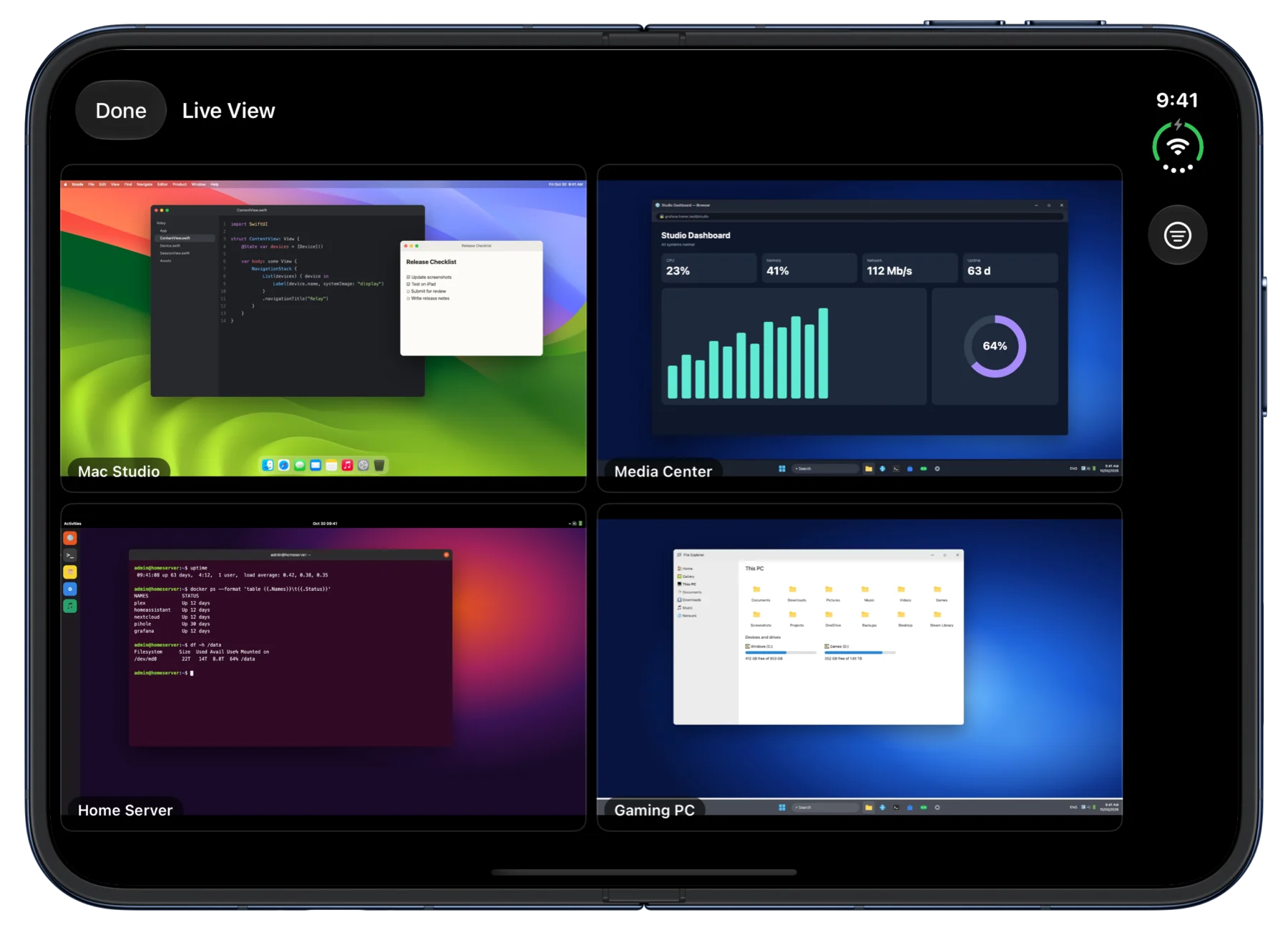Click the green music icon in Home Server dock
The image size is (1288, 935).
[70, 606]
